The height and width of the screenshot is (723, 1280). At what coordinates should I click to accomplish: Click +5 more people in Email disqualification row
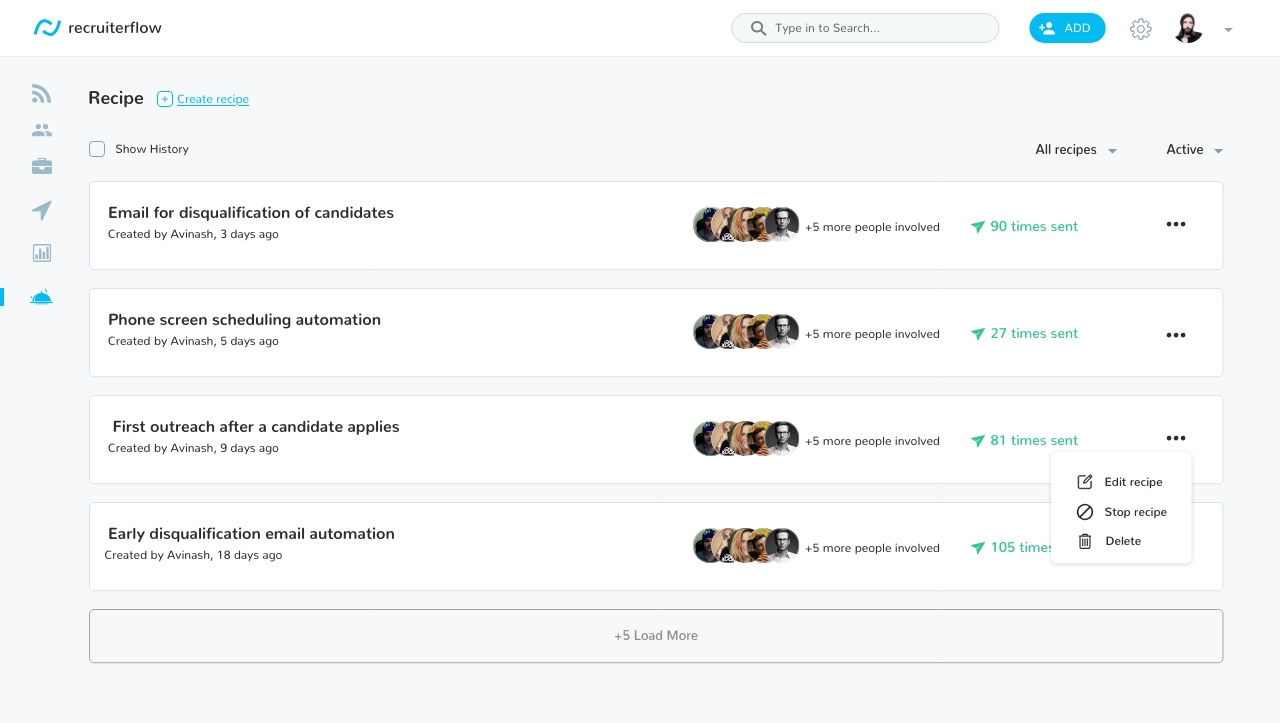click(872, 227)
